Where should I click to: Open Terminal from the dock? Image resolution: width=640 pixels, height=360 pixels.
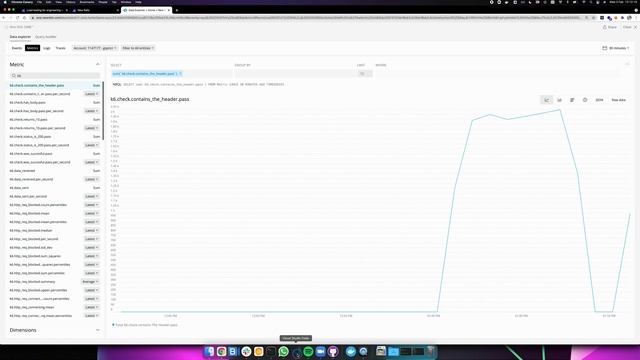[x=271, y=351]
